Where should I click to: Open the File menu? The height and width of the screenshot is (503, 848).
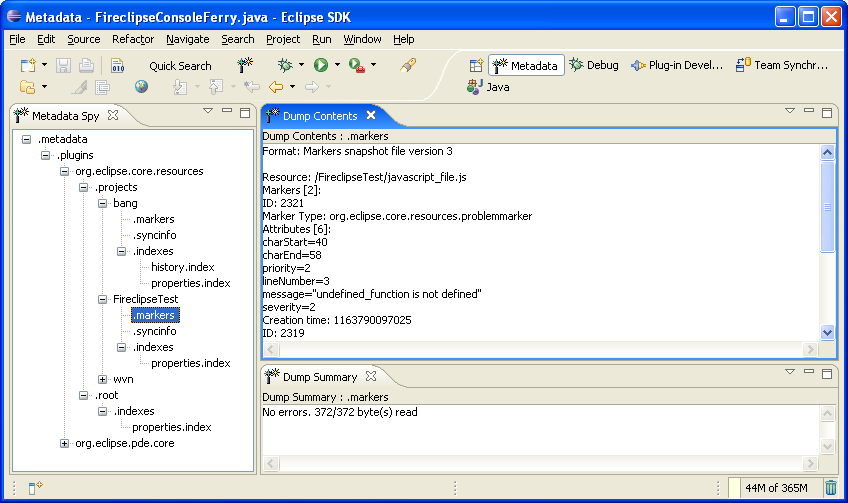(17, 39)
